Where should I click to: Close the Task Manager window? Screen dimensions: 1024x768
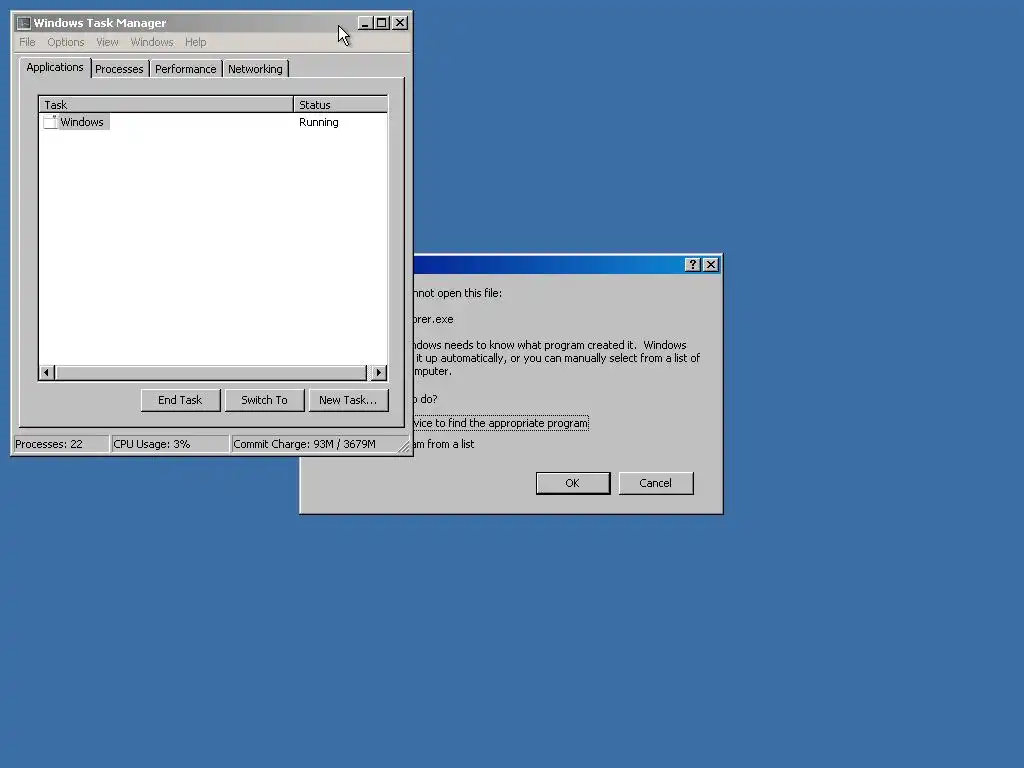tap(400, 23)
